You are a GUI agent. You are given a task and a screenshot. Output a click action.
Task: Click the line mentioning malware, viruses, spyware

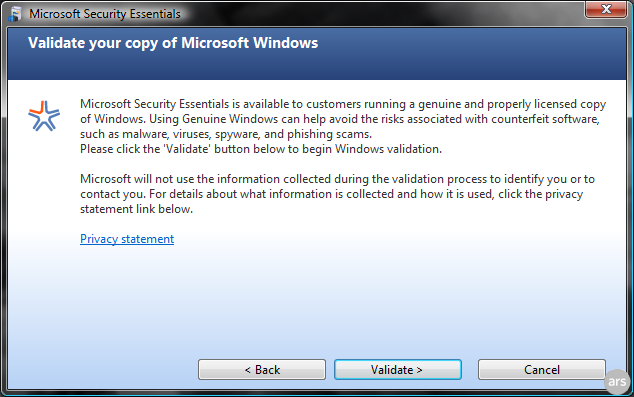coord(226,134)
